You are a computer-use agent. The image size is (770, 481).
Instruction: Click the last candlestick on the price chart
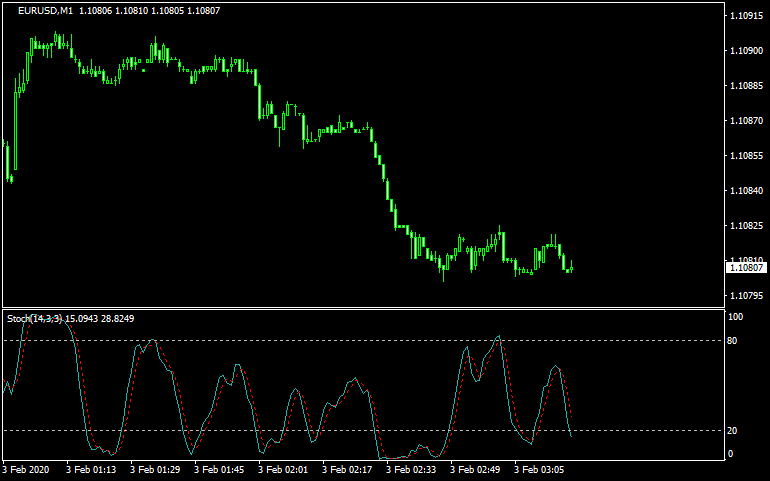pyautogui.click(x=571, y=267)
